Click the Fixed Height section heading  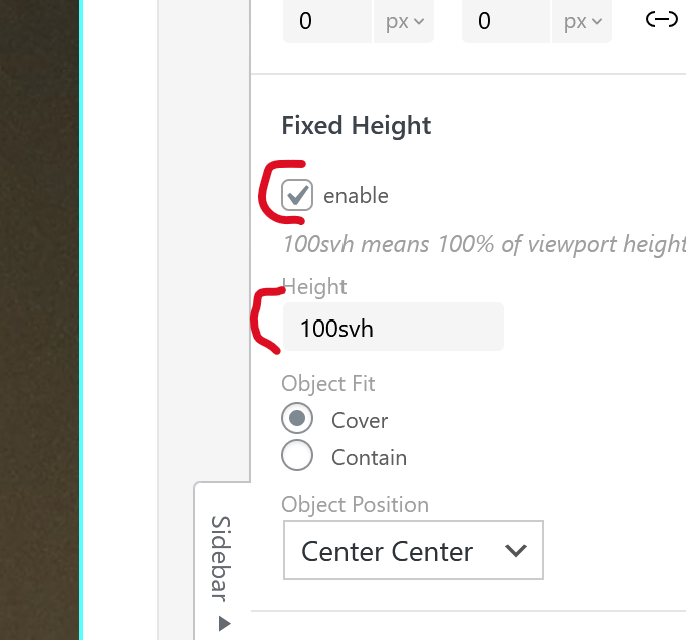356,126
